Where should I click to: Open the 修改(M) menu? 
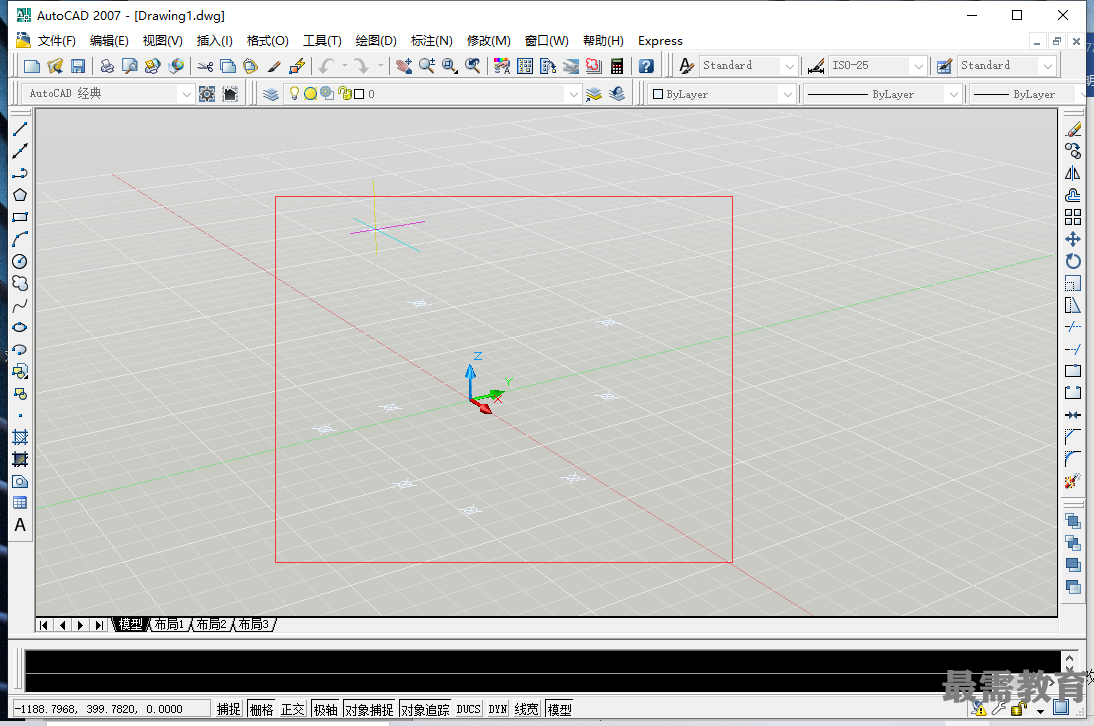[488, 40]
